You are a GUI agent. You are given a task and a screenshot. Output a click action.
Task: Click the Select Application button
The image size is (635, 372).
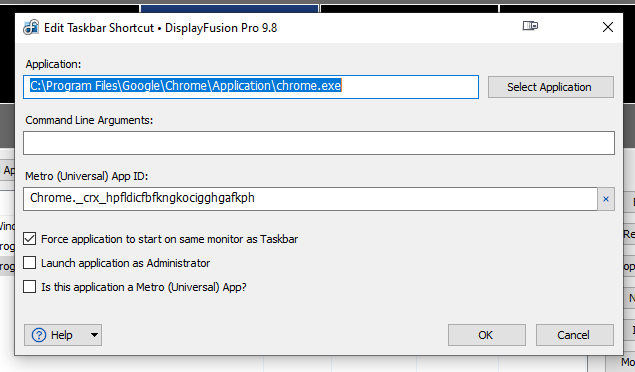pos(550,87)
